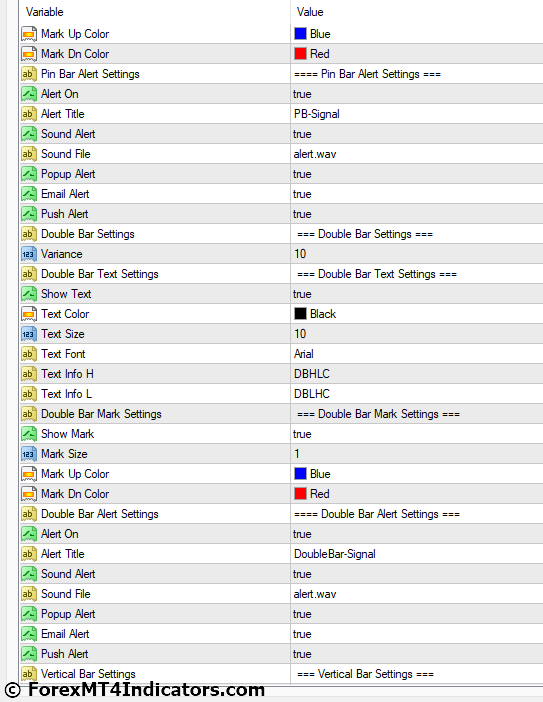
Task: Click the integer icon beside Mark Size
Action: coord(29,454)
